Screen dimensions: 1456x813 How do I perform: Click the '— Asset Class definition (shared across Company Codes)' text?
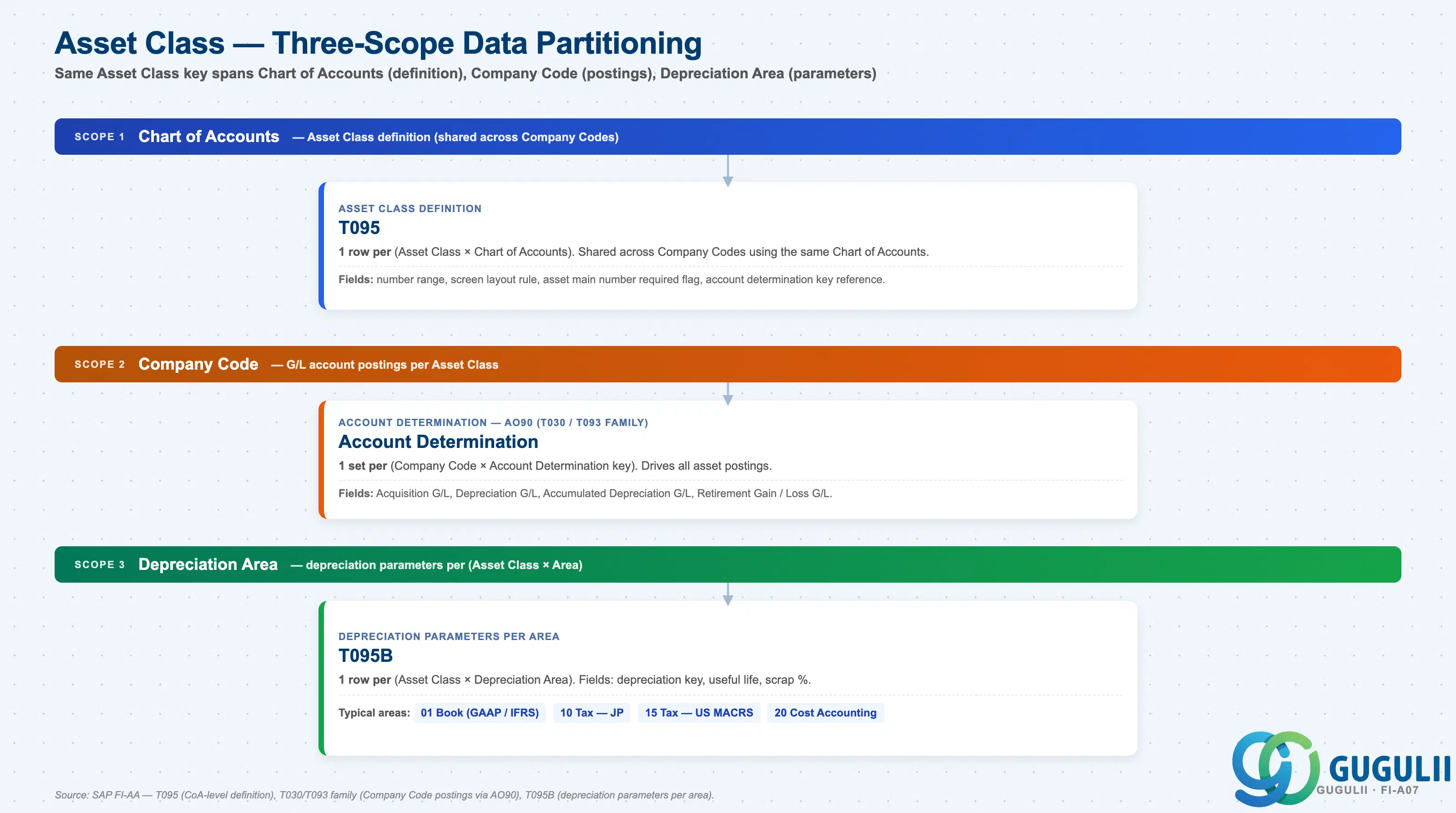click(455, 137)
